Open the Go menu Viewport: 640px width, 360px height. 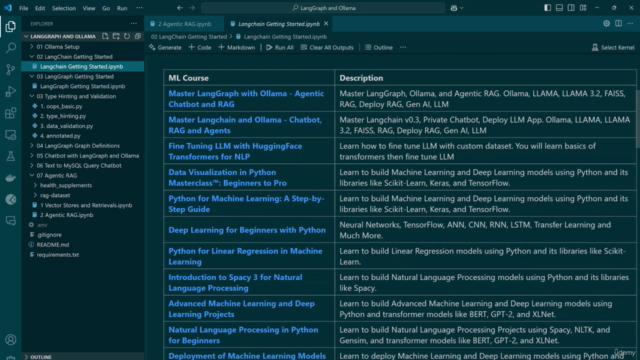106,8
